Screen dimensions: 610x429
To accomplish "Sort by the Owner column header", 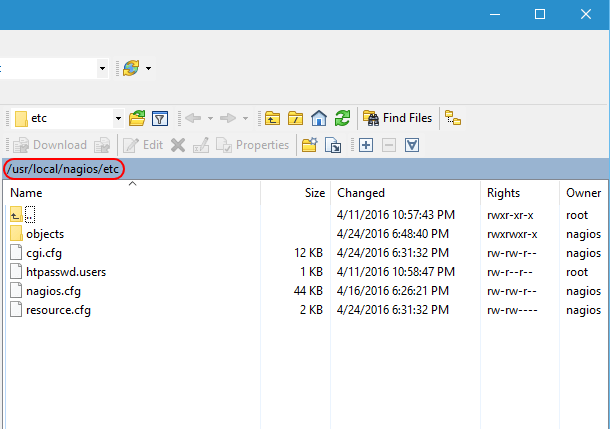I will tap(585, 193).
